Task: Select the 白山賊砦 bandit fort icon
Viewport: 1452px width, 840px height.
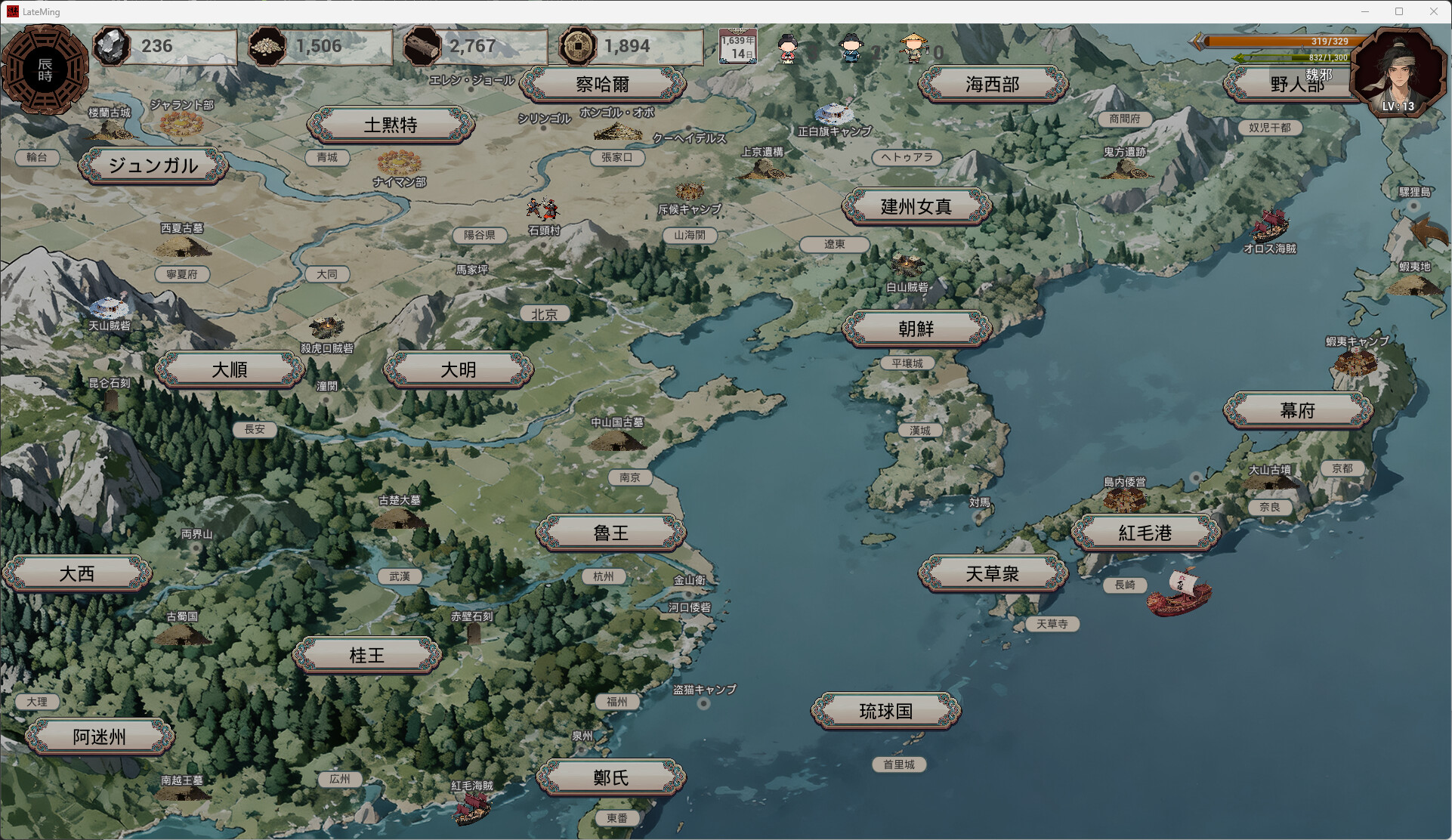Action: click(x=907, y=266)
